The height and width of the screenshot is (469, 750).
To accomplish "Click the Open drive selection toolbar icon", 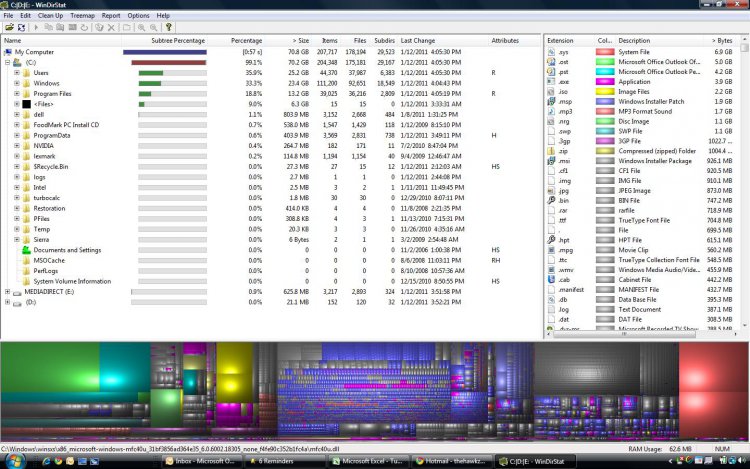I will [x=9, y=28].
